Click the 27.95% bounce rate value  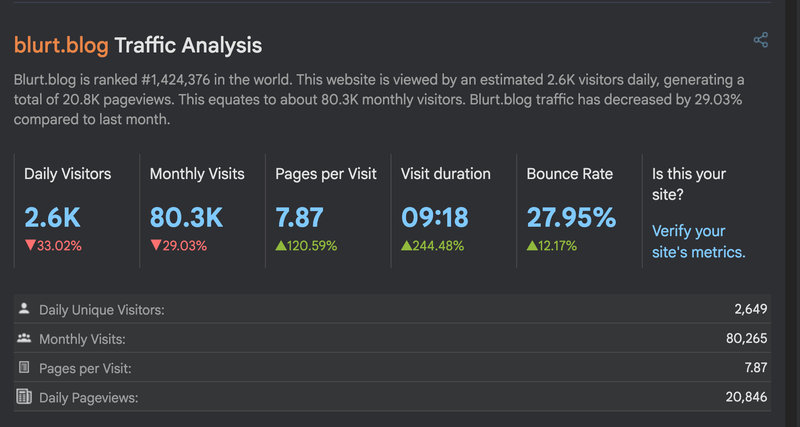(571, 217)
